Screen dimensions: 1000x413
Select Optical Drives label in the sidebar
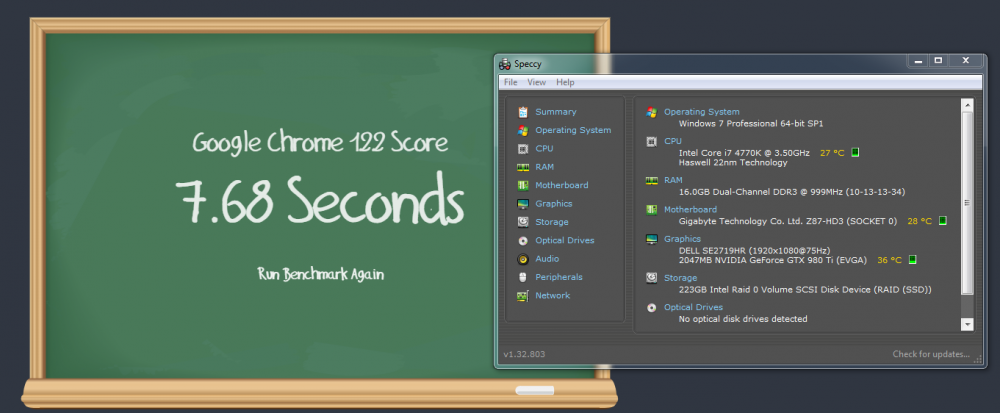[x=564, y=240]
